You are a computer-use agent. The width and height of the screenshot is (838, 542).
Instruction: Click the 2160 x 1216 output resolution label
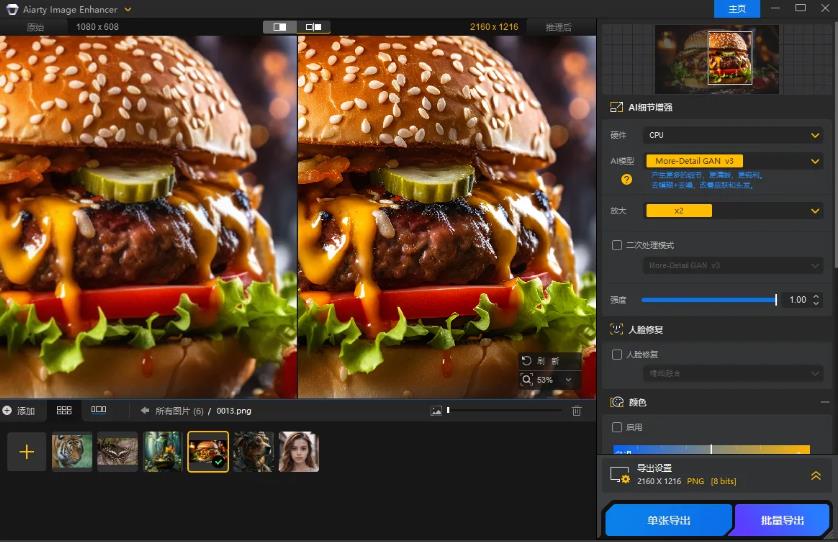click(x=494, y=27)
